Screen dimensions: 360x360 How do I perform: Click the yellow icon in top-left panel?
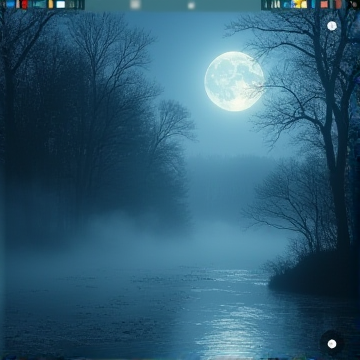pyautogui.click(x=51, y=4)
